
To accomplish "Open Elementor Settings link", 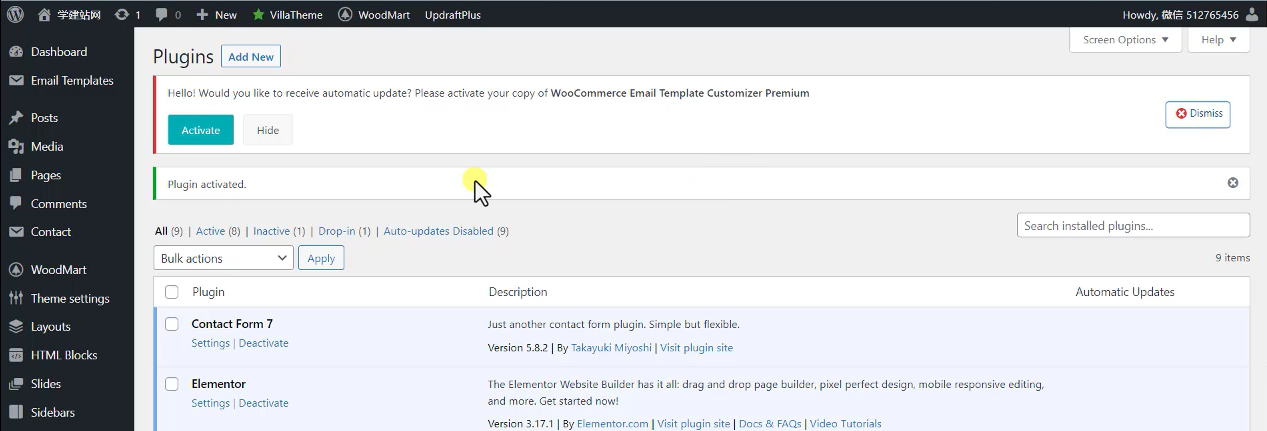I will click(210, 403).
